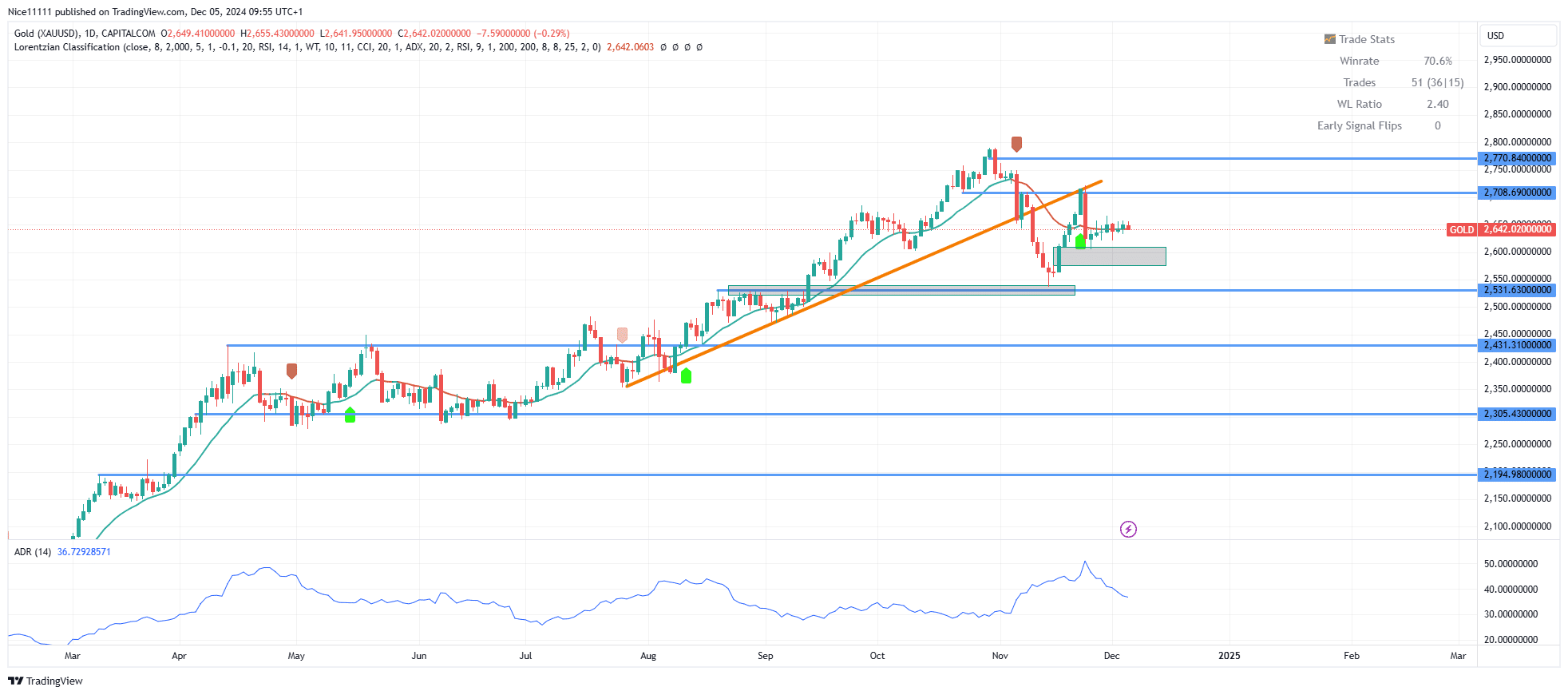Click the GOLD symbol price tag
Screen dimensions: 1568x695
pyautogui.click(x=1462, y=229)
